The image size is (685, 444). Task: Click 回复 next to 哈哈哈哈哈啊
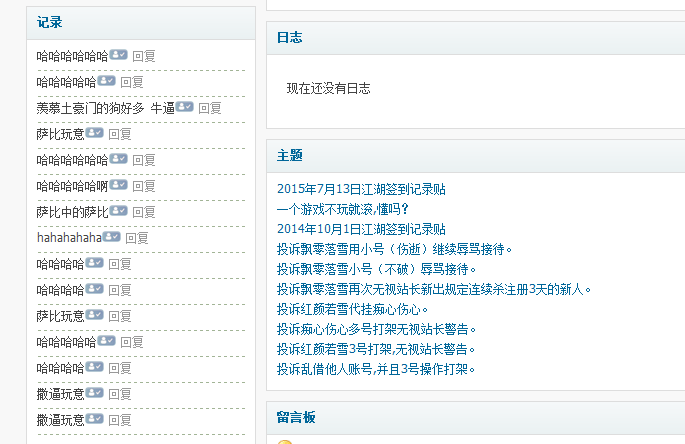[x=144, y=186]
